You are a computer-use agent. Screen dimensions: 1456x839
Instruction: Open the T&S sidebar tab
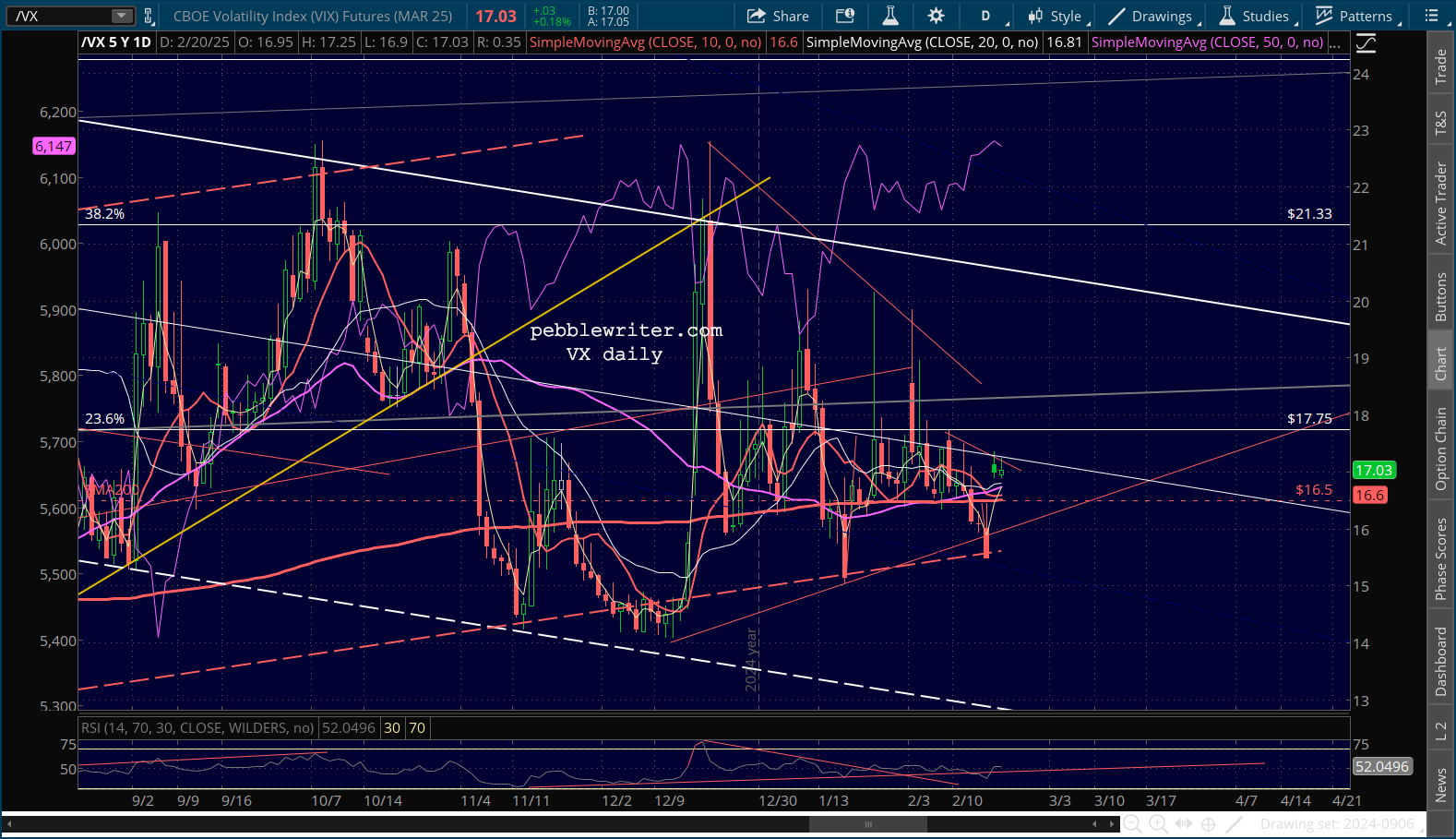[1440, 123]
